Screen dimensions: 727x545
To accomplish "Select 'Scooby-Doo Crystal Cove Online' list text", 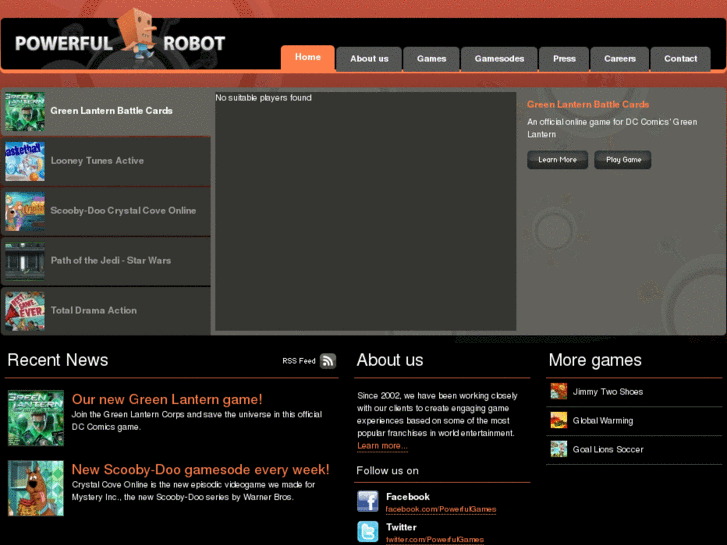I will pos(123,211).
